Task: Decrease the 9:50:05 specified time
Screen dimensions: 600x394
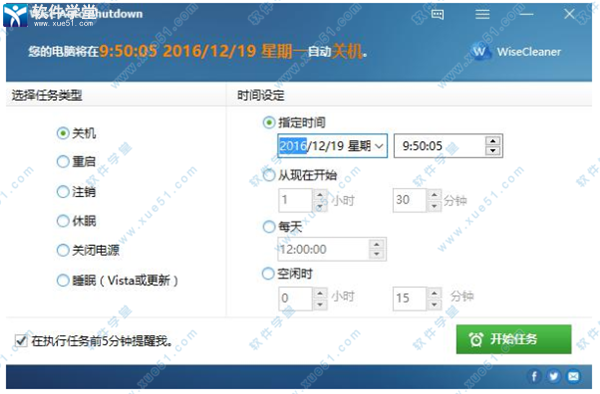Action: [493, 151]
